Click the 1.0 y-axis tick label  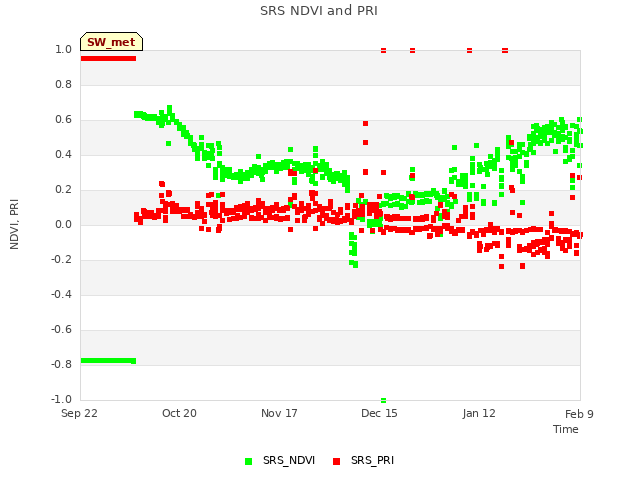pos(63,49)
